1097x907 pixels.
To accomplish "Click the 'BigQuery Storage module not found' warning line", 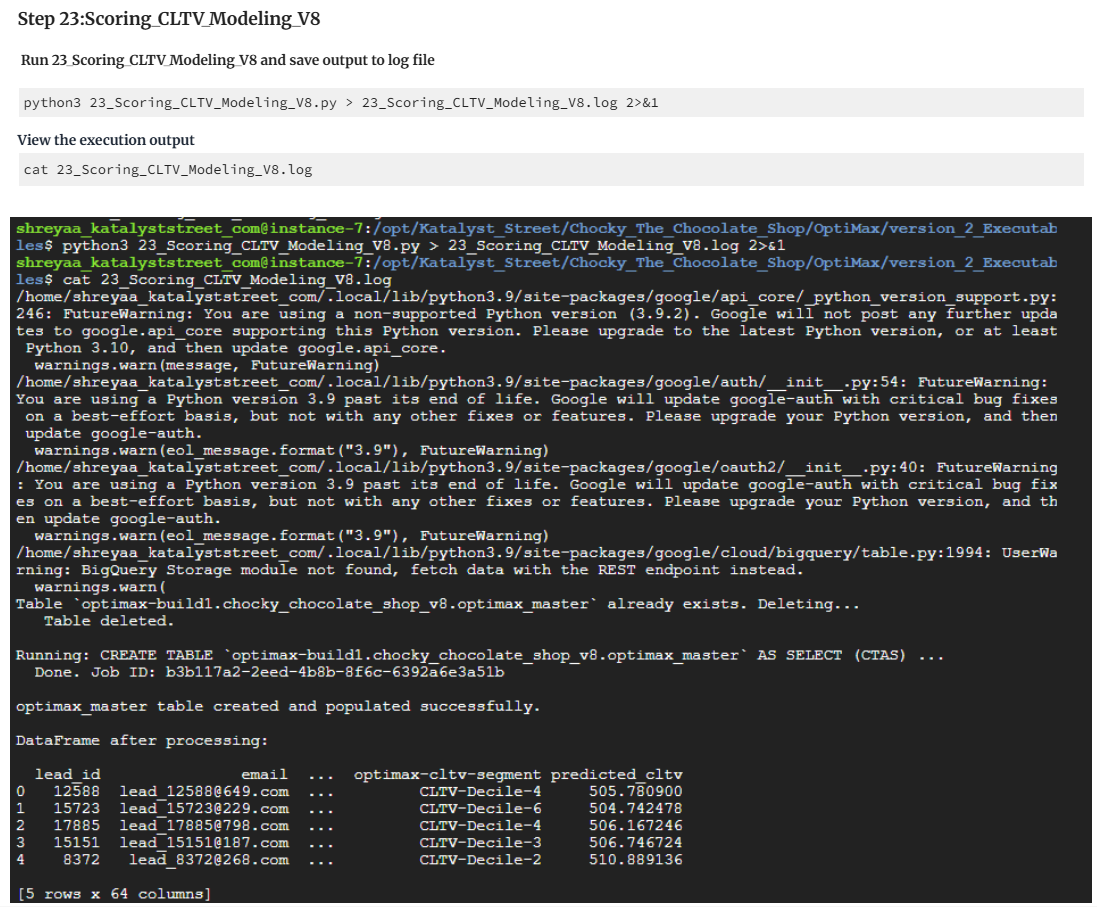I will point(410,570).
